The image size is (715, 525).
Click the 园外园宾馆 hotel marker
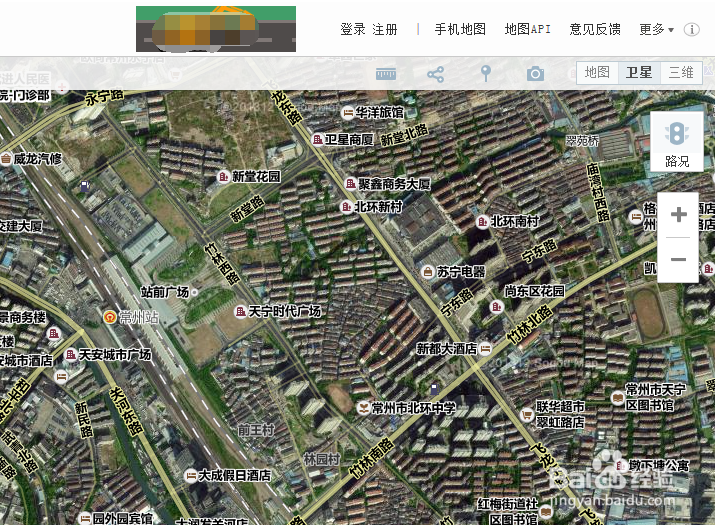85,519
